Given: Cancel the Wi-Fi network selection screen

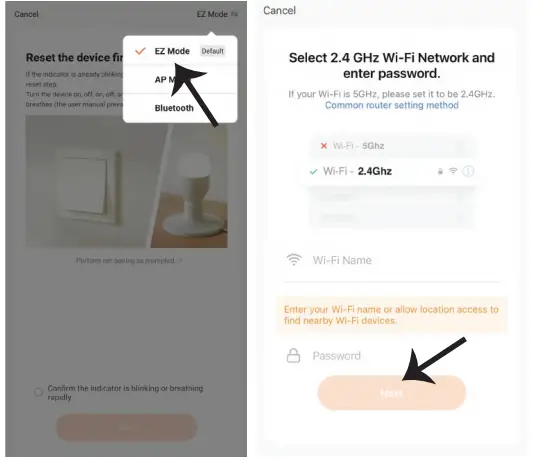Looking at the screenshot, I should pyautogui.click(x=279, y=10).
